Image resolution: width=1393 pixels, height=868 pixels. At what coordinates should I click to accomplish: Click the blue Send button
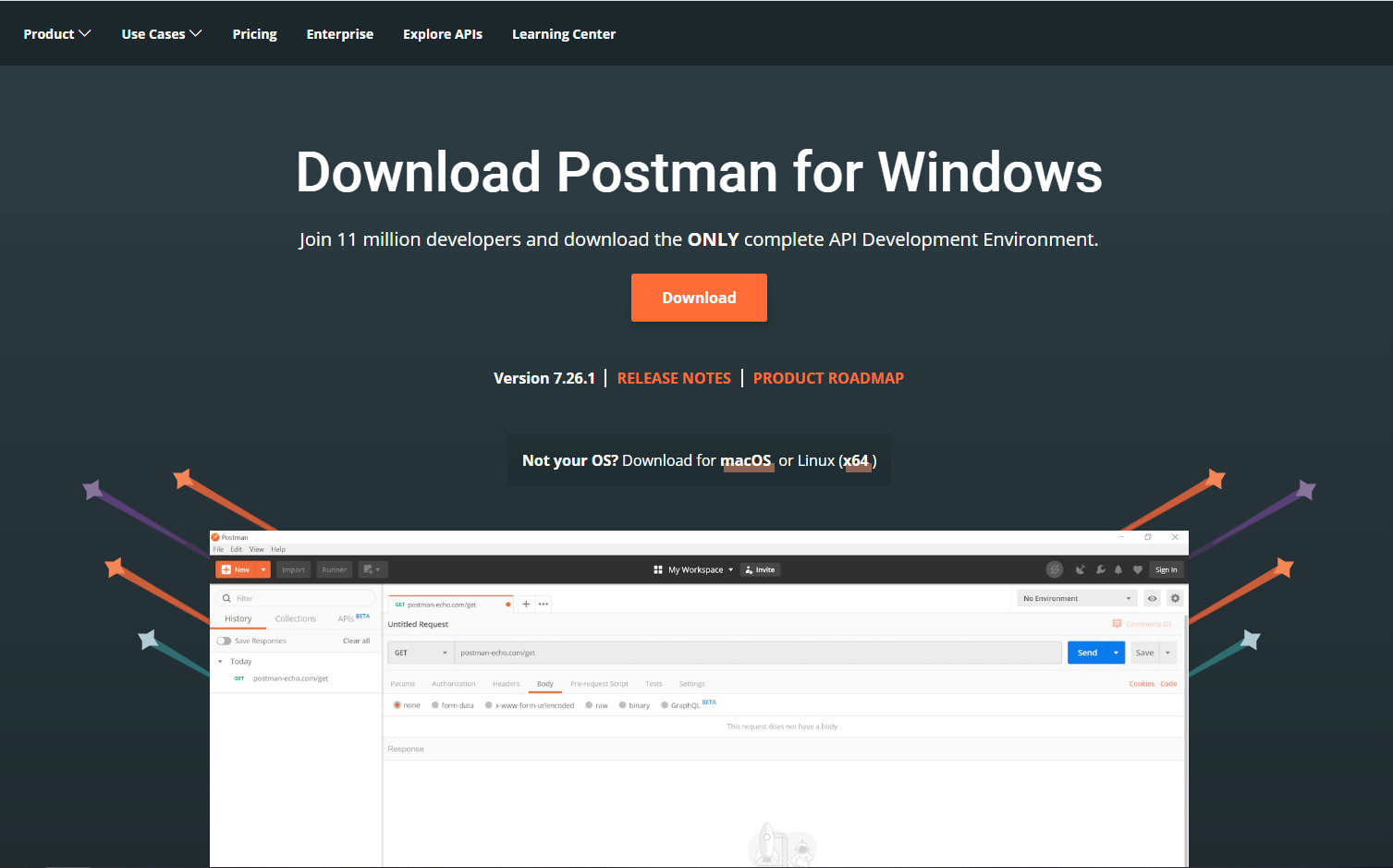coord(1087,653)
